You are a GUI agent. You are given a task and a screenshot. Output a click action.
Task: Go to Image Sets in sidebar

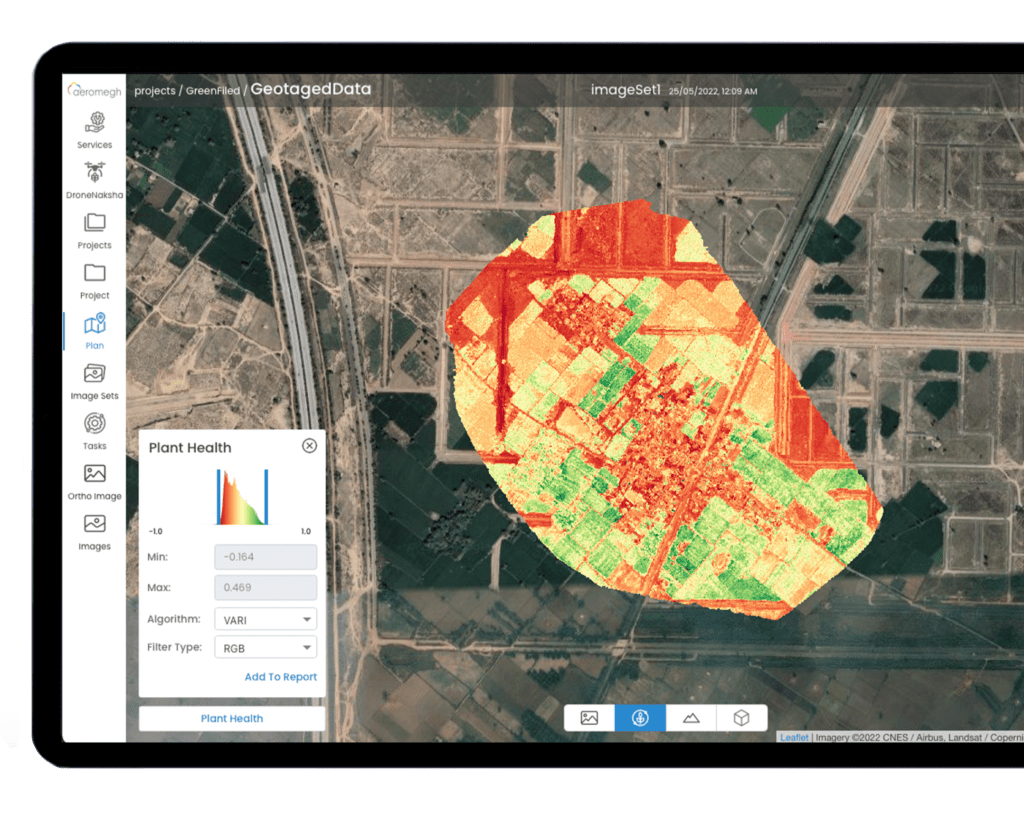[x=95, y=374]
